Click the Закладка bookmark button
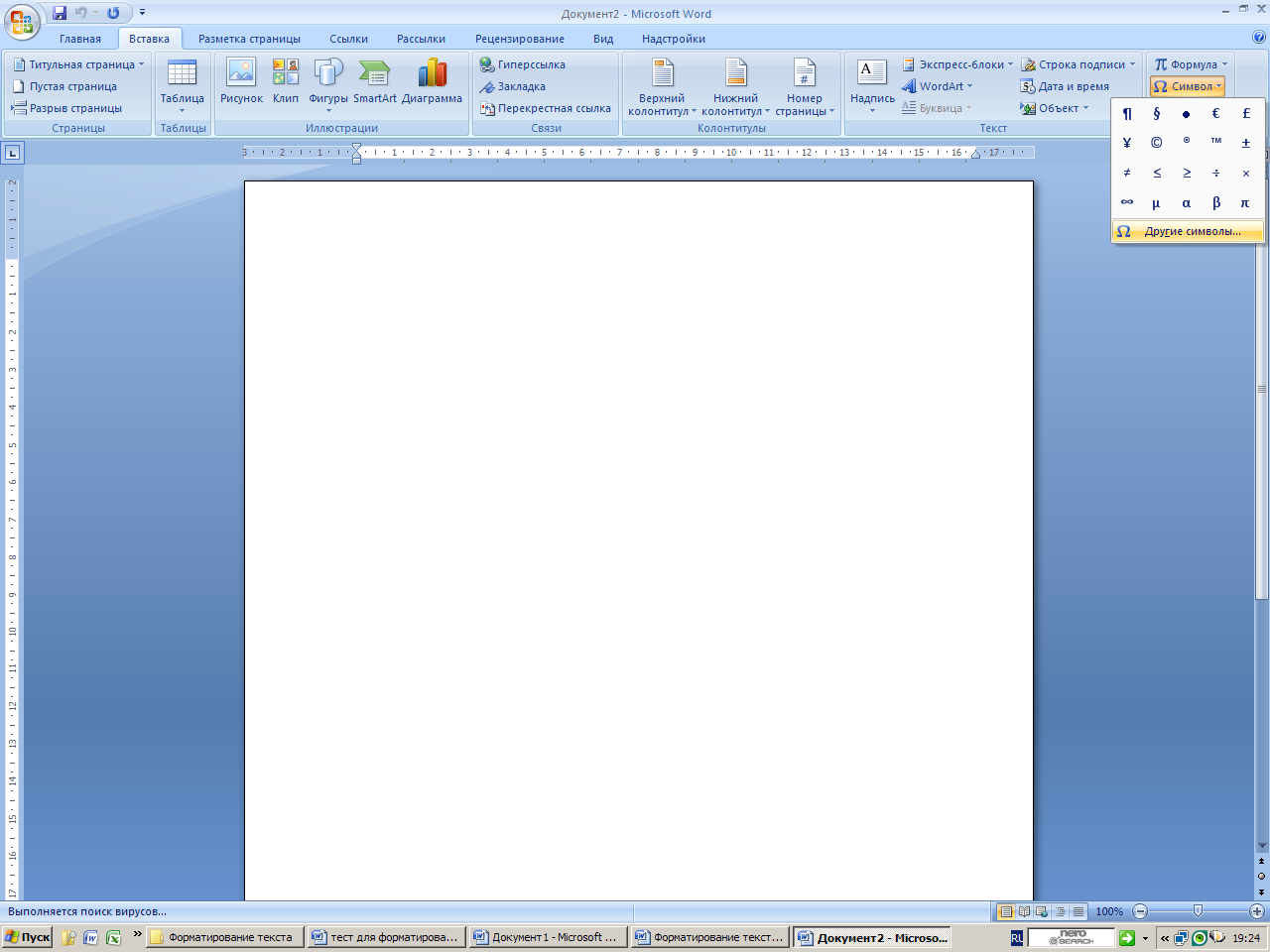This screenshot has height=952, width=1270. [x=513, y=86]
